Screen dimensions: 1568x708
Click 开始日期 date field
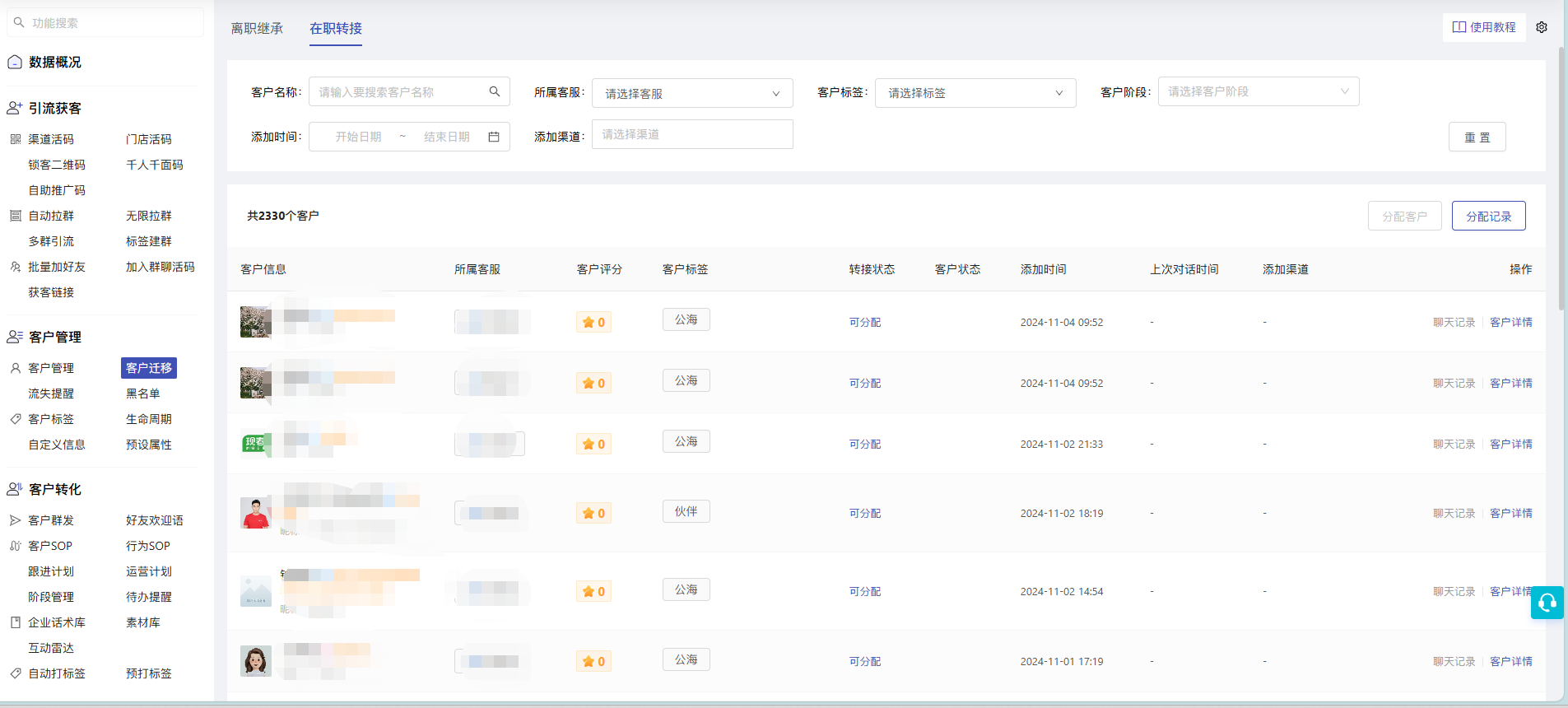(358, 137)
